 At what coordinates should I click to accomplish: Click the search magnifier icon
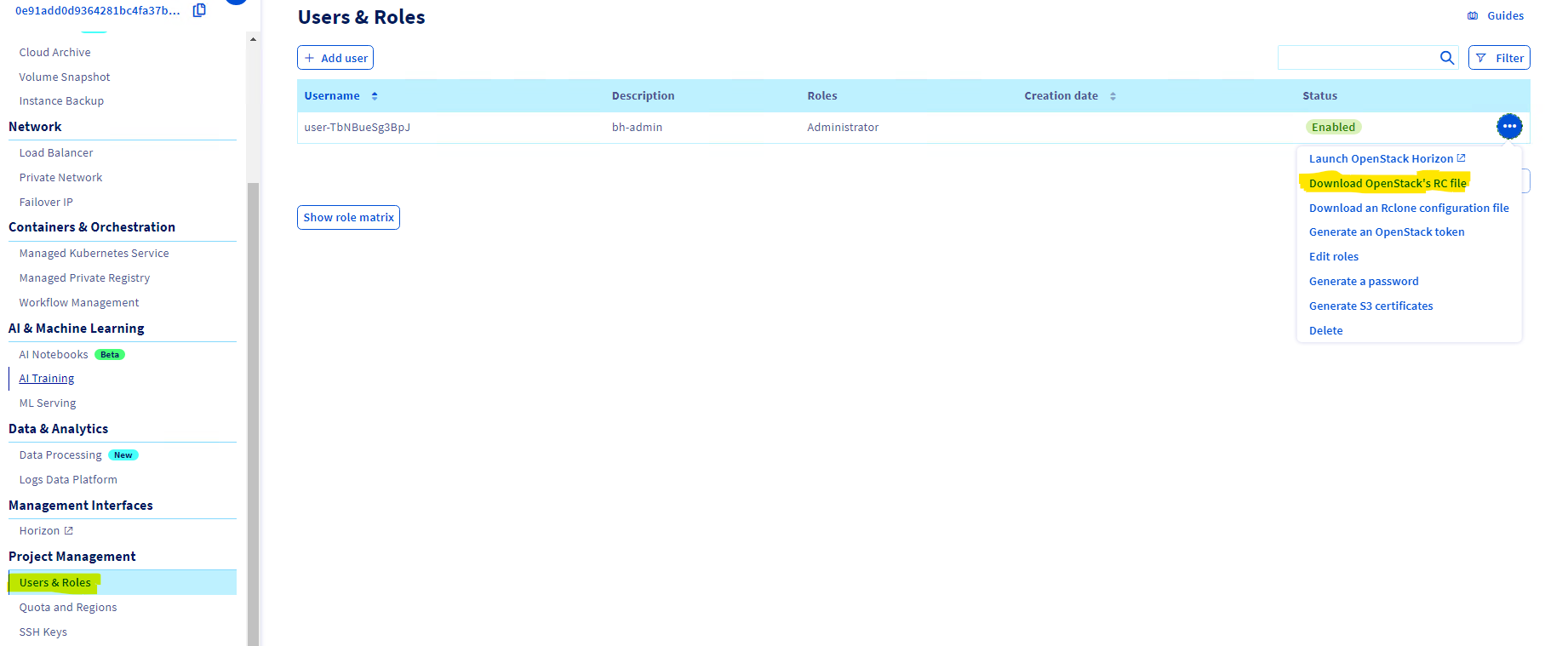1446,58
